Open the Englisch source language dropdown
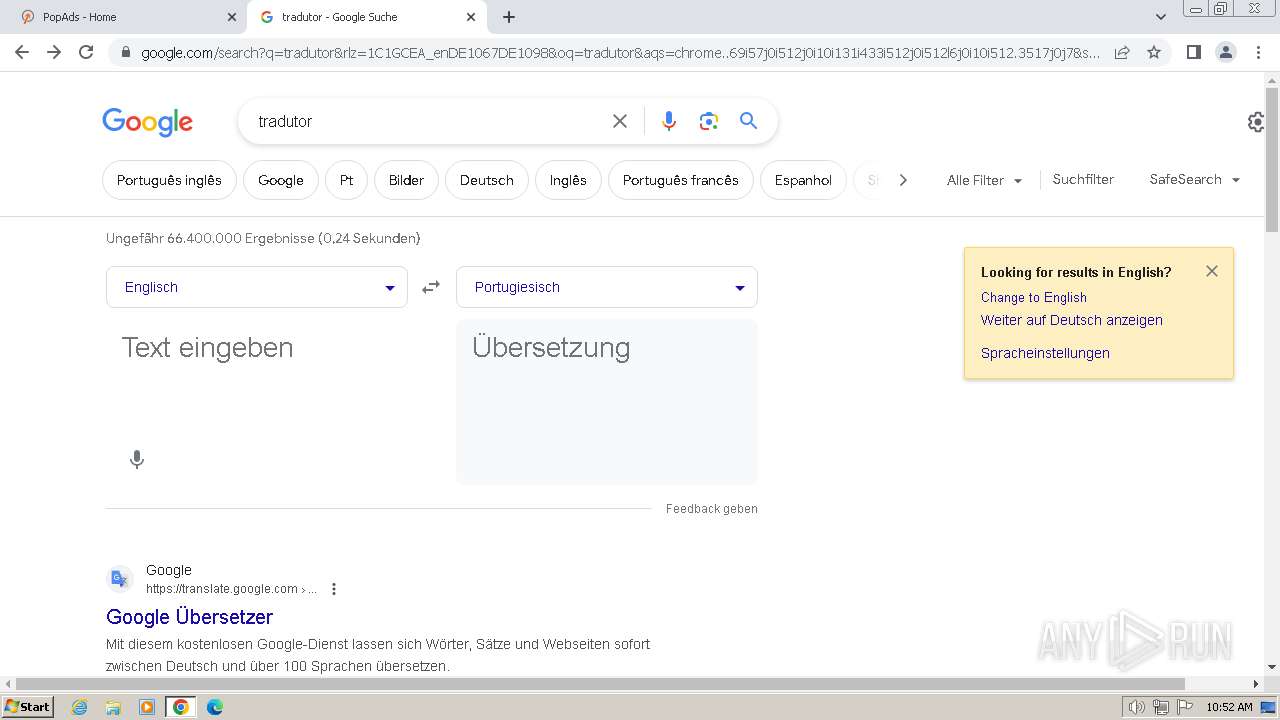Viewport: 1280px width, 720px height. (x=257, y=287)
